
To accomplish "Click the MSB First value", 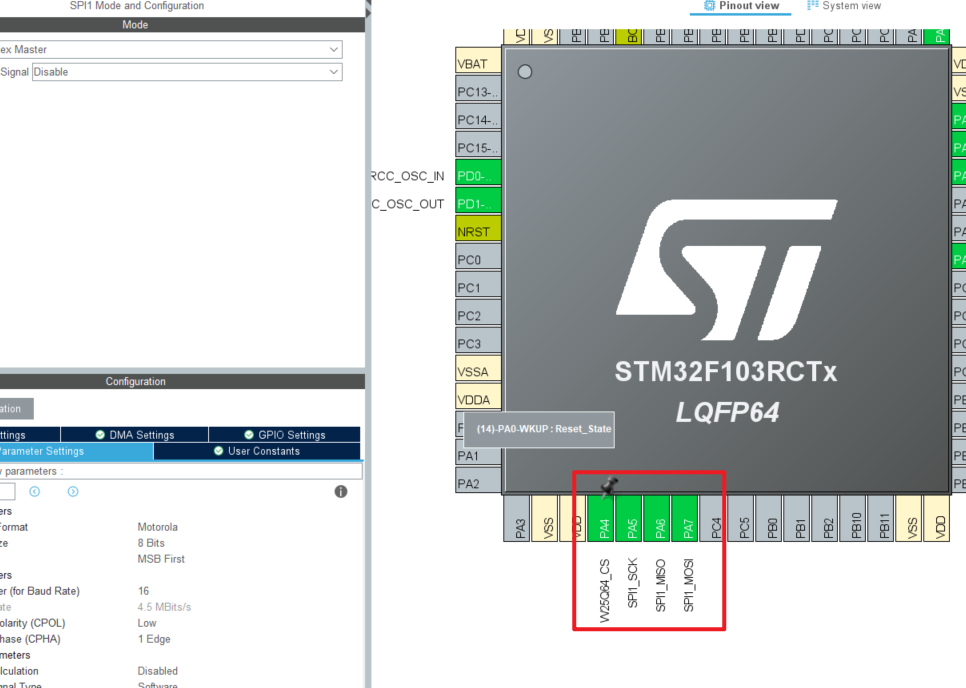I will [x=161, y=559].
